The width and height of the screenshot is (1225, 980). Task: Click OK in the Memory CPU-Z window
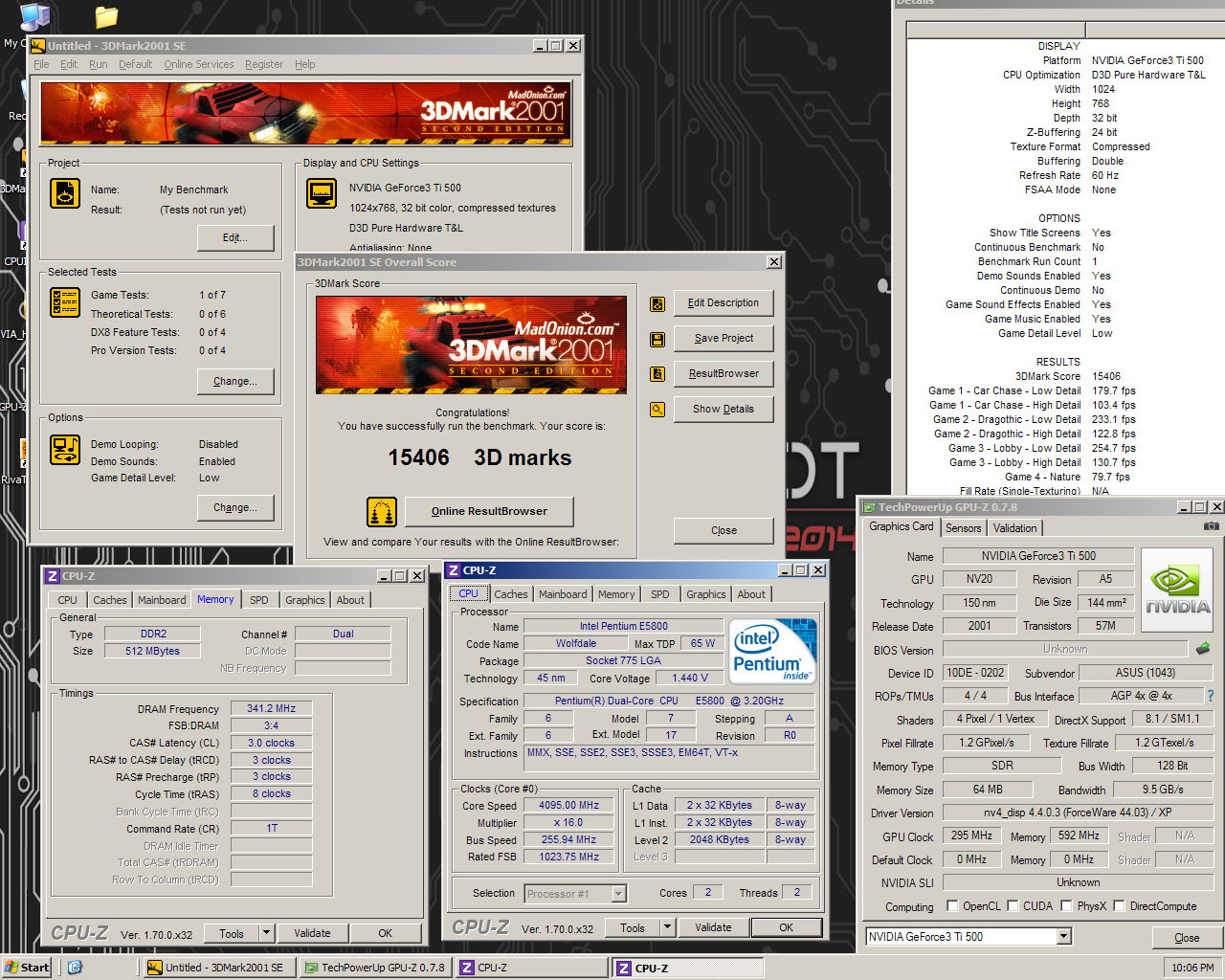click(x=385, y=933)
